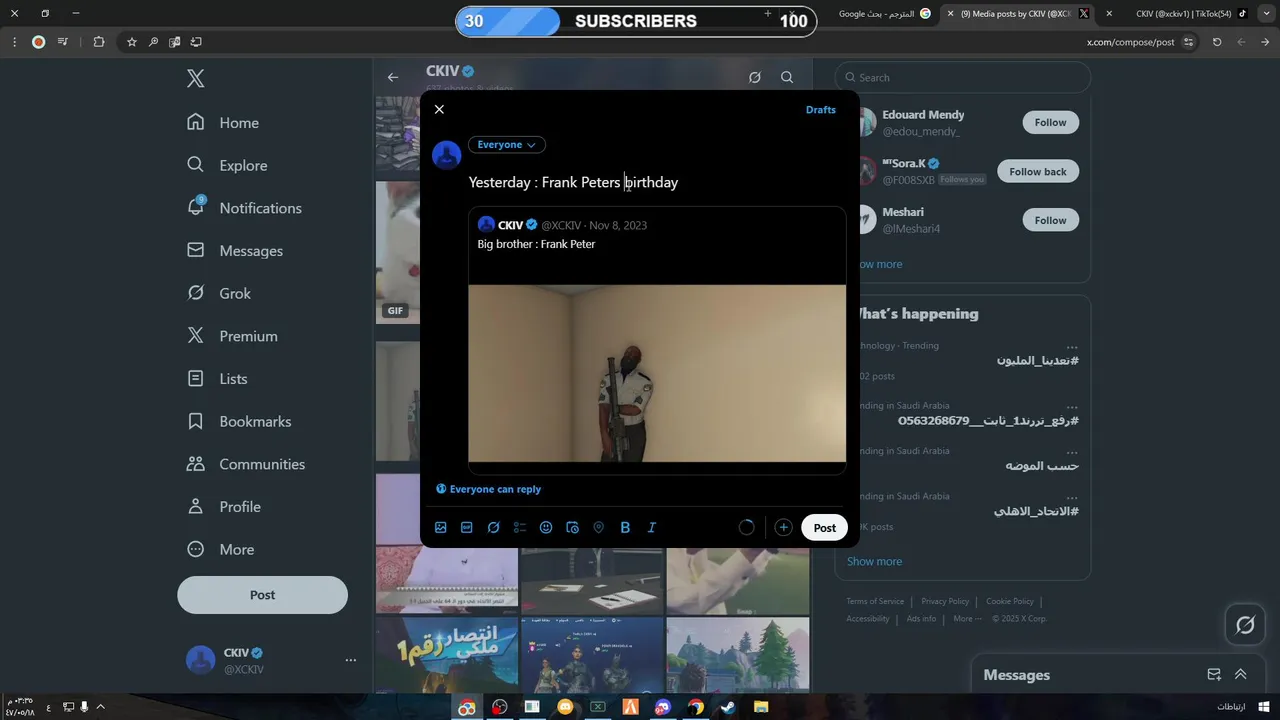
Task: Open Messages from the sidebar
Action: 235,250
